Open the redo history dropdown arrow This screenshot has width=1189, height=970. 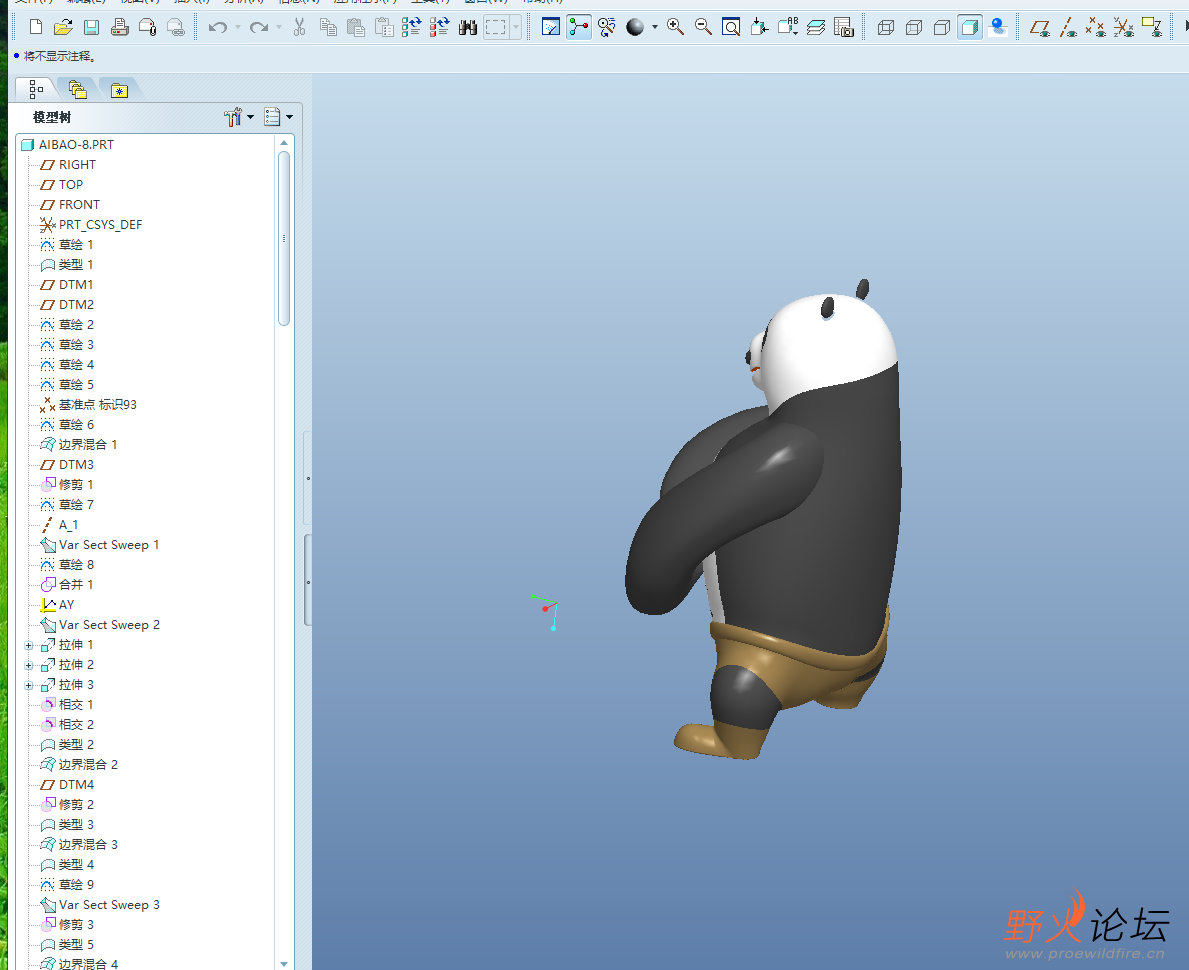click(279, 27)
